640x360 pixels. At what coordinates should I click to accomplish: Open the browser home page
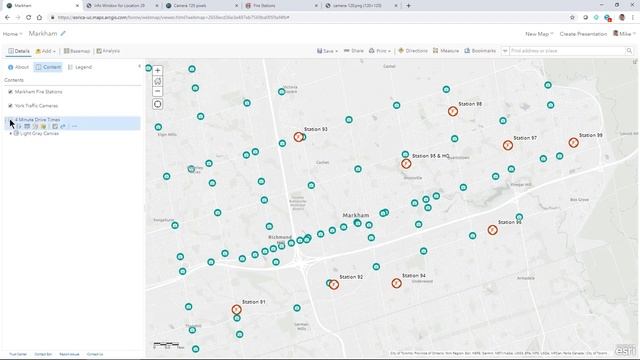click(39, 18)
